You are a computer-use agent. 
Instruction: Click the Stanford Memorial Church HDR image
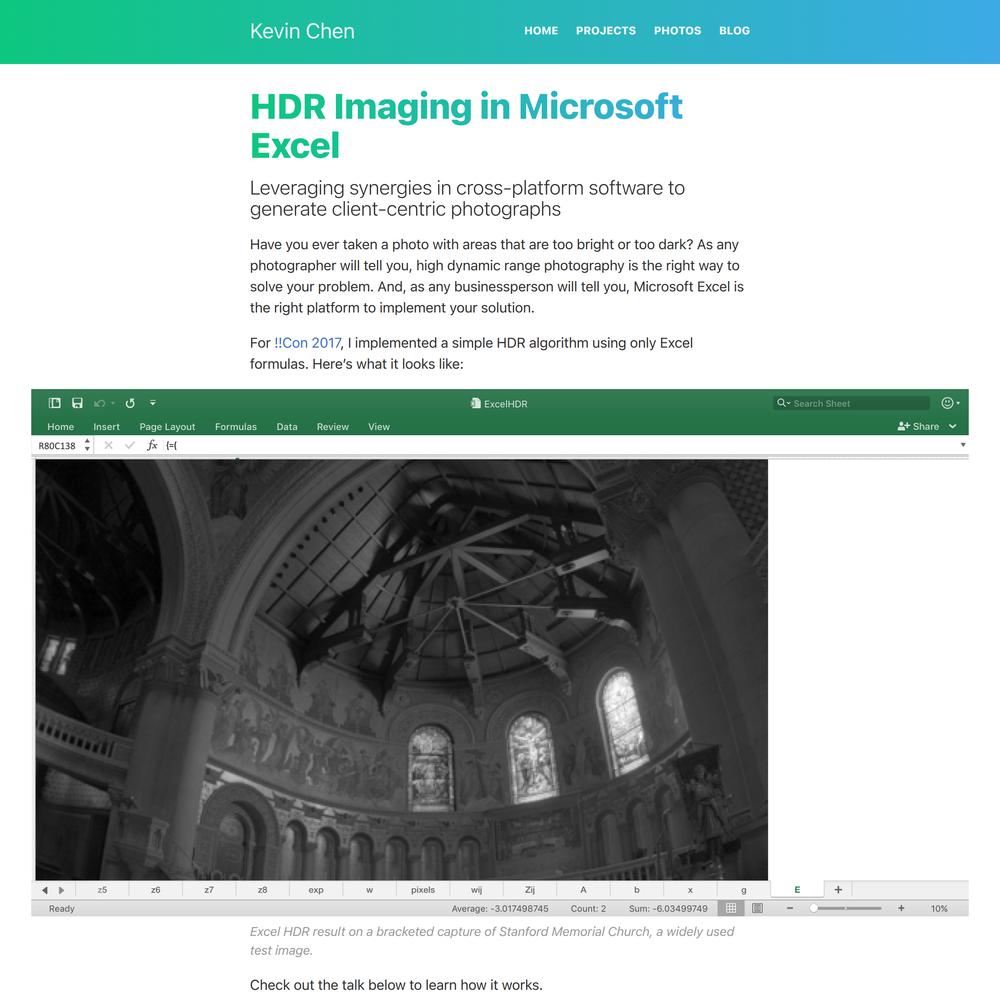pos(402,670)
